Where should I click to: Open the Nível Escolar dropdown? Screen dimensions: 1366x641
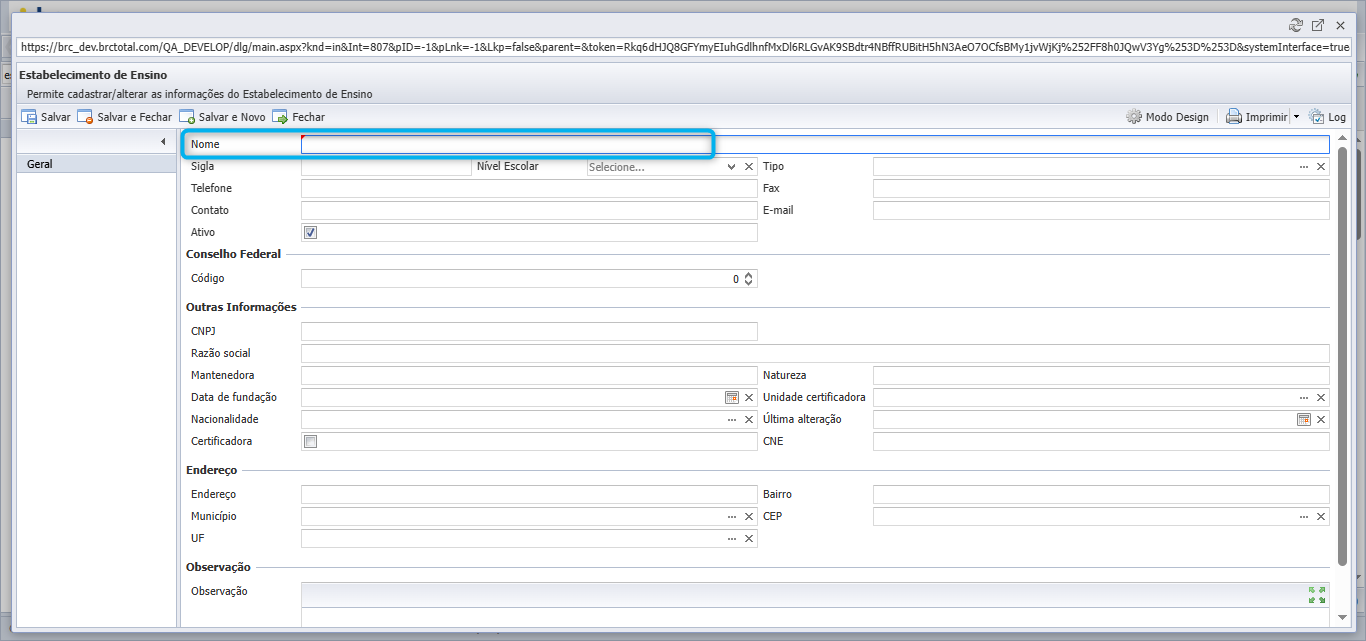click(731, 167)
